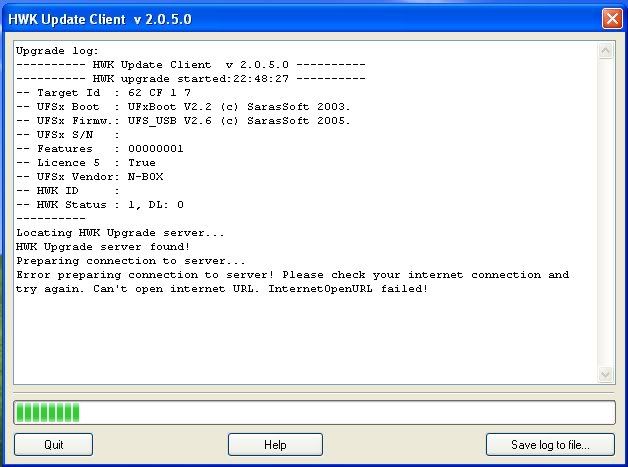The width and height of the screenshot is (628, 467).
Task: Select 'HWK Upgrade server found!' line
Action: tap(103, 247)
